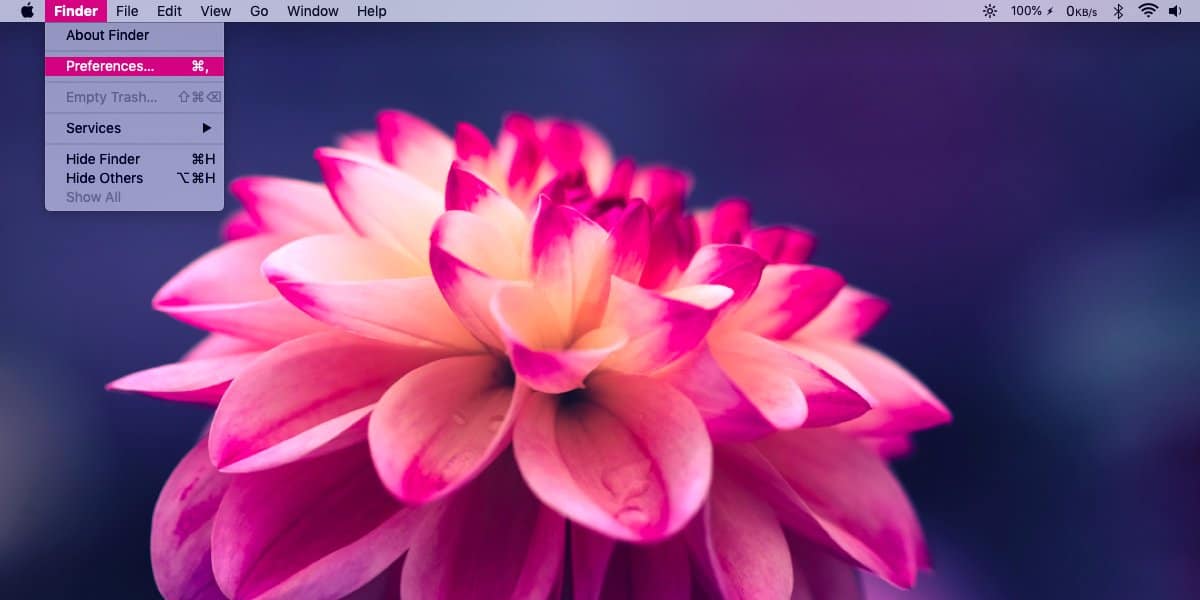1200x600 pixels.
Task: Open the File menu
Action: coord(127,11)
